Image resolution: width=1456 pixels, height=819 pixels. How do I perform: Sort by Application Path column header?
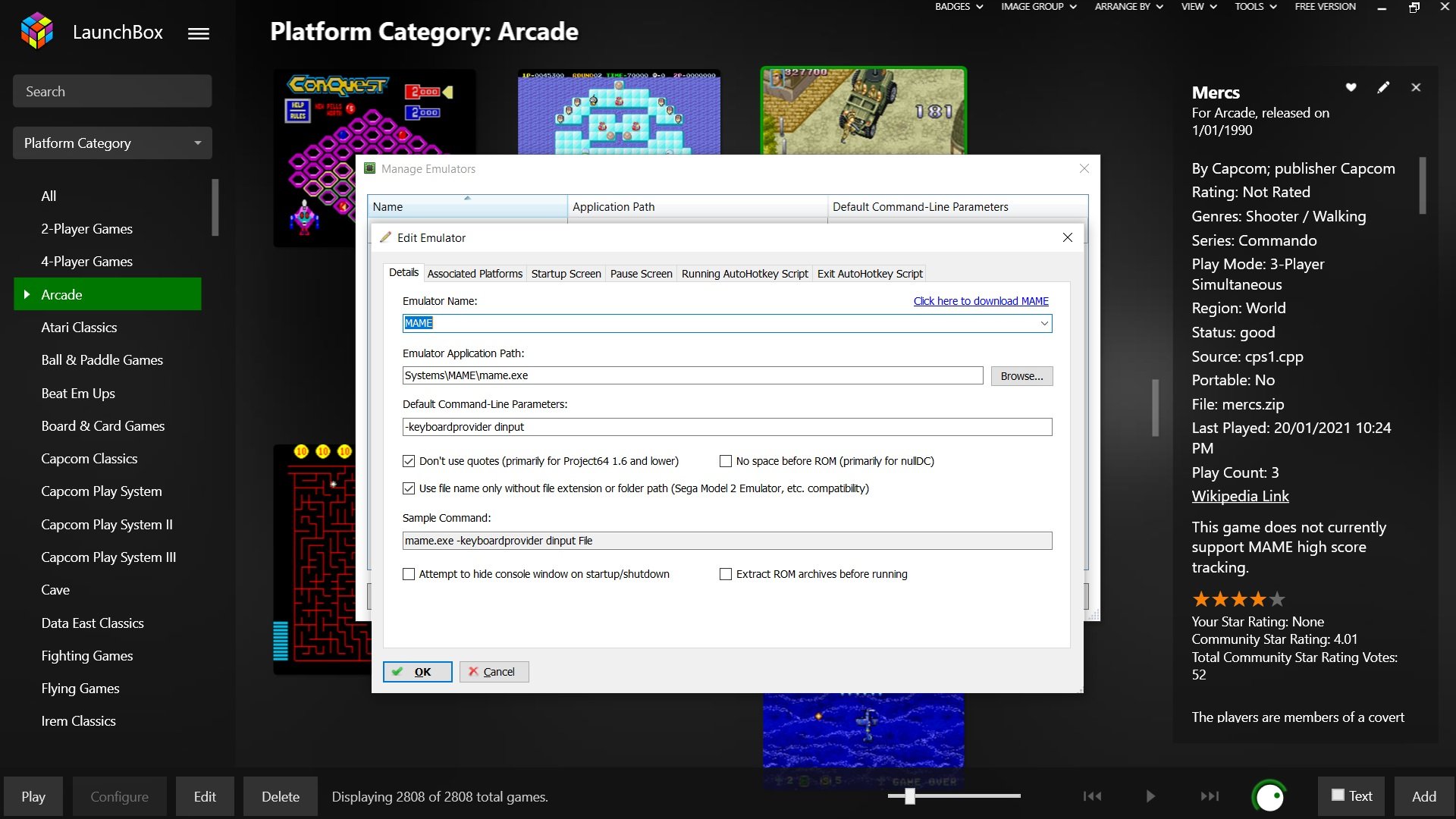[698, 206]
